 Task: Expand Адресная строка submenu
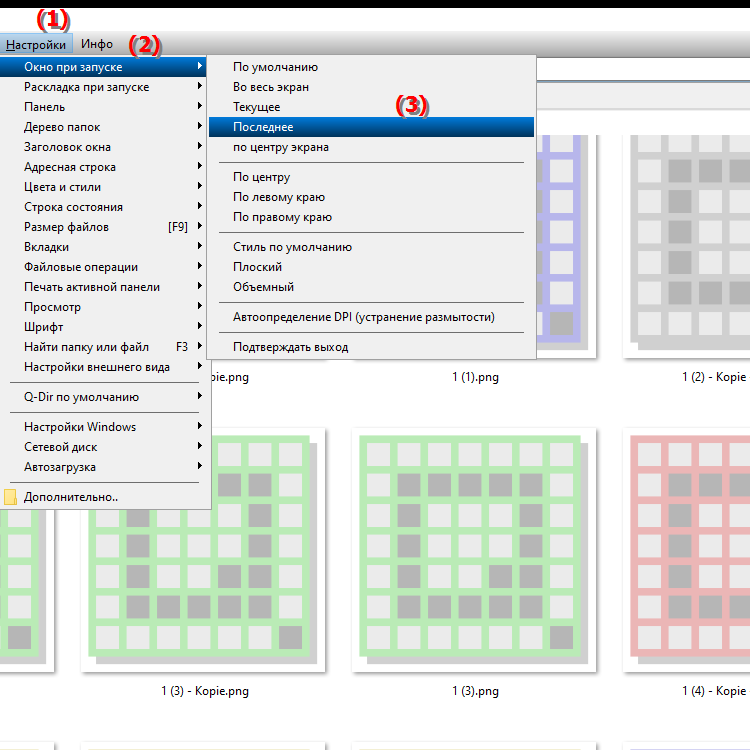point(103,167)
